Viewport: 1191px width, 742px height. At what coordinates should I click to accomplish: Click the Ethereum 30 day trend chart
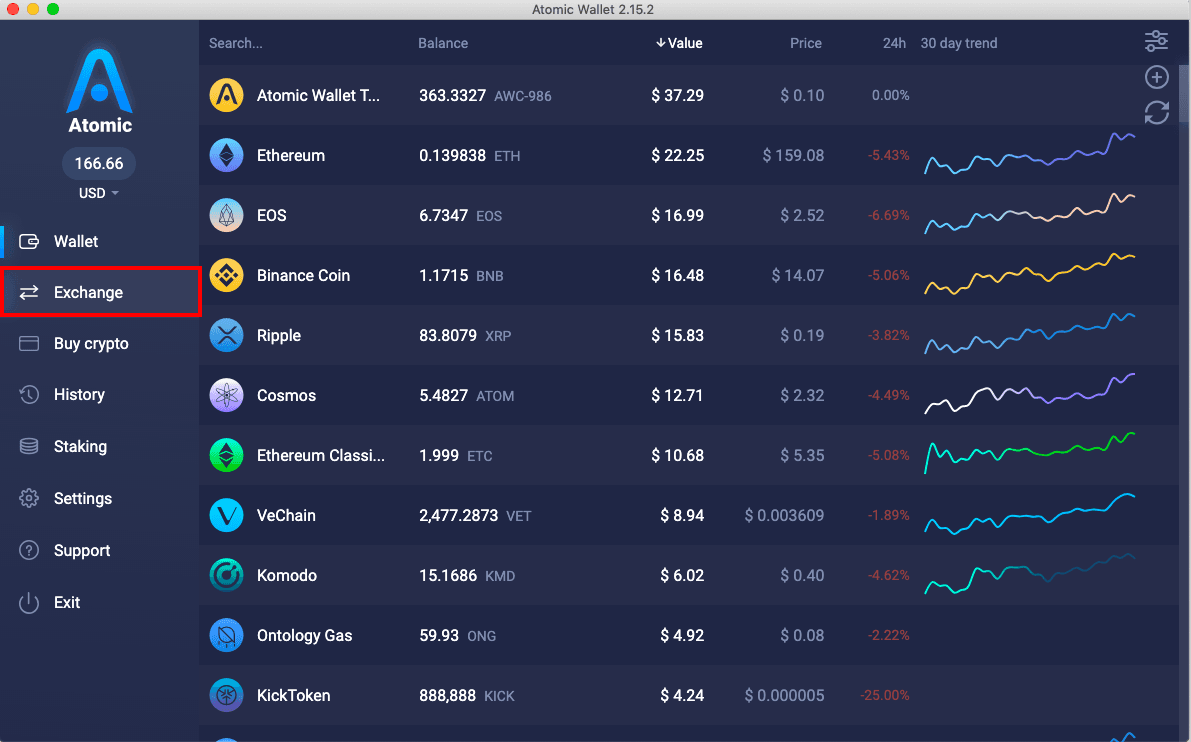coord(1029,154)
